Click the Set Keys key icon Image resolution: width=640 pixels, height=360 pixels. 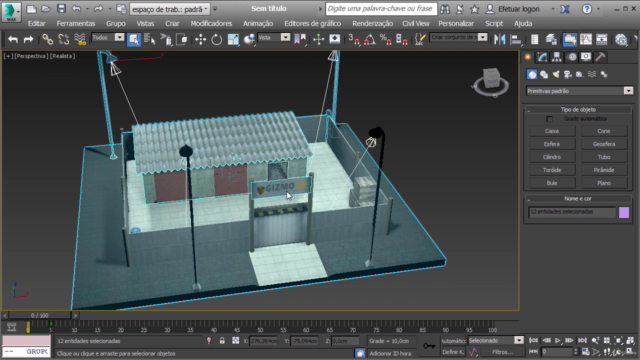pyautogui.click(x=429, y=346)
